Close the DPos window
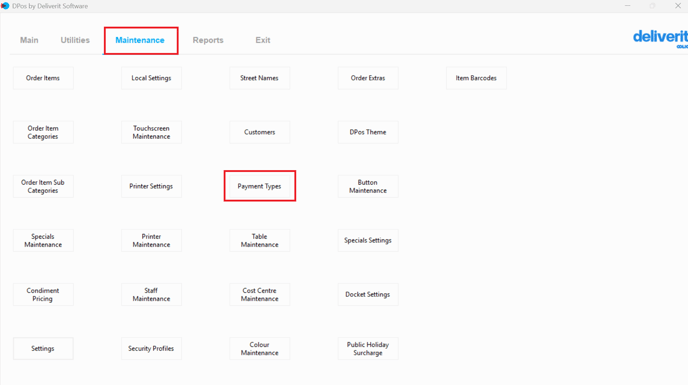Viewport: 688px width, 385px height. tap(677, 6)
